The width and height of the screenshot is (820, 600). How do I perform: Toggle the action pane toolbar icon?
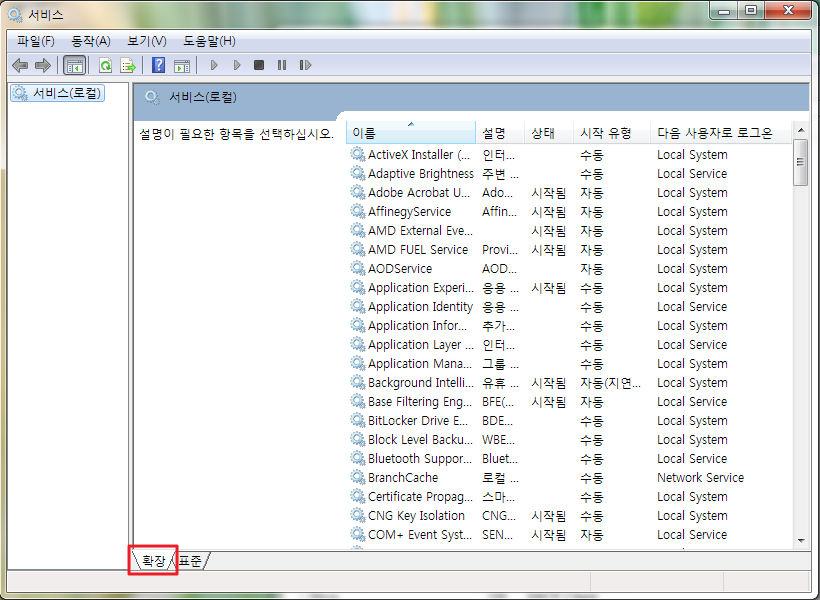pos(182,65)
